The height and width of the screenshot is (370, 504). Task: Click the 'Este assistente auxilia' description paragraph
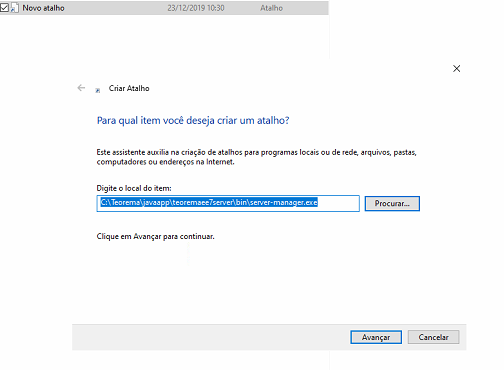(257, 157)
